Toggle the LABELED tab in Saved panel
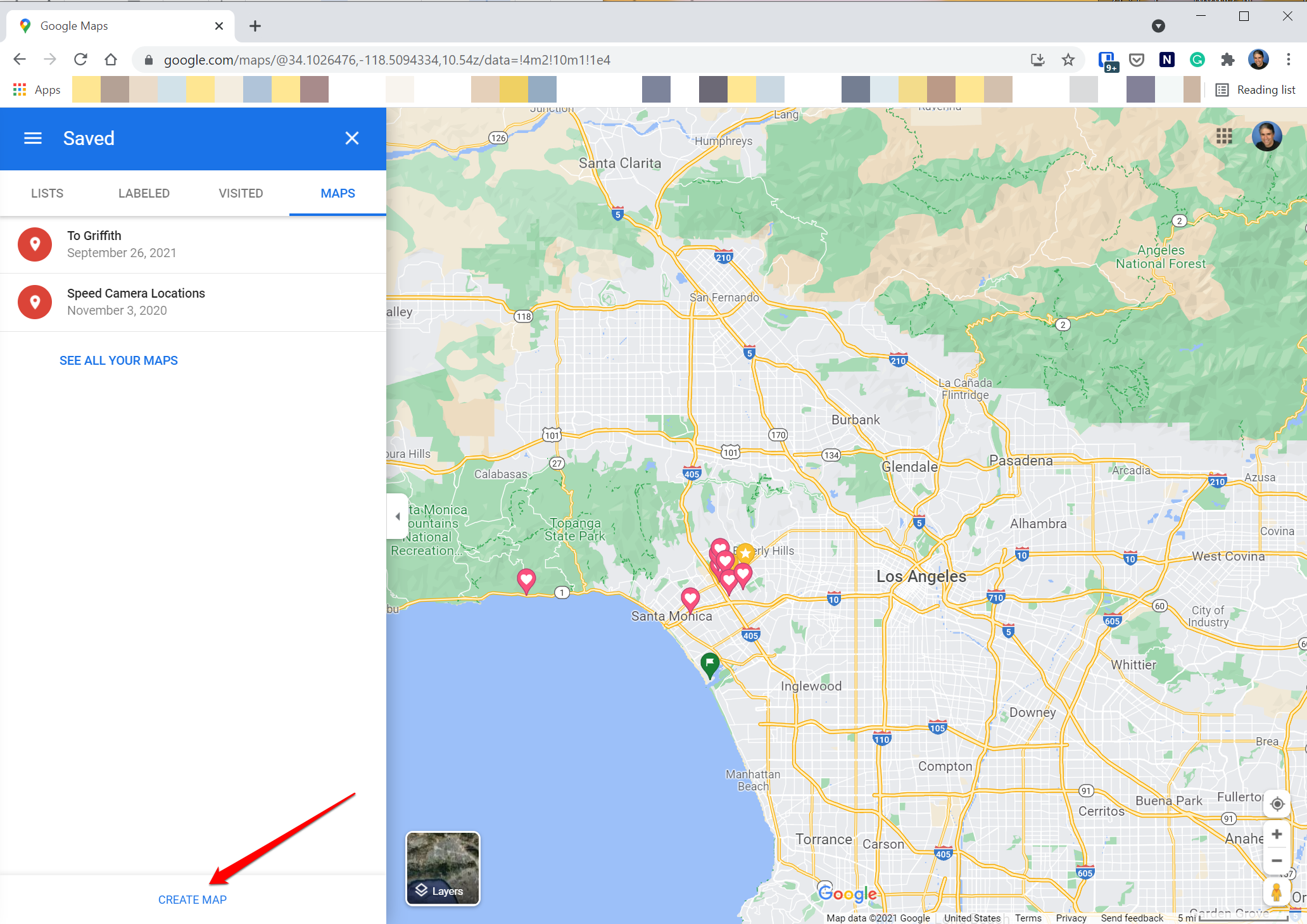 [143, 193]
